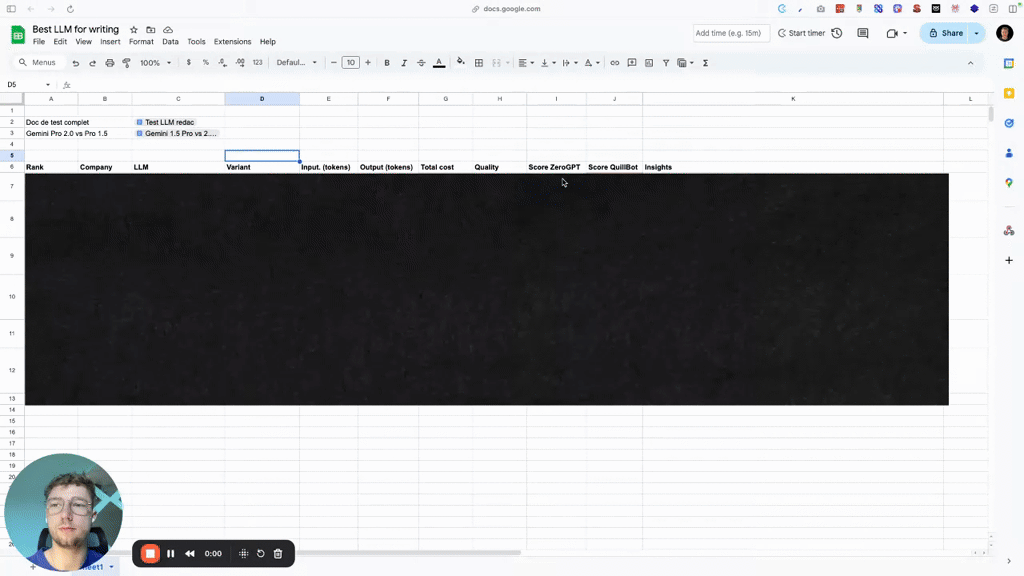
Task: Open the File menu
Action: pos(39,42)
